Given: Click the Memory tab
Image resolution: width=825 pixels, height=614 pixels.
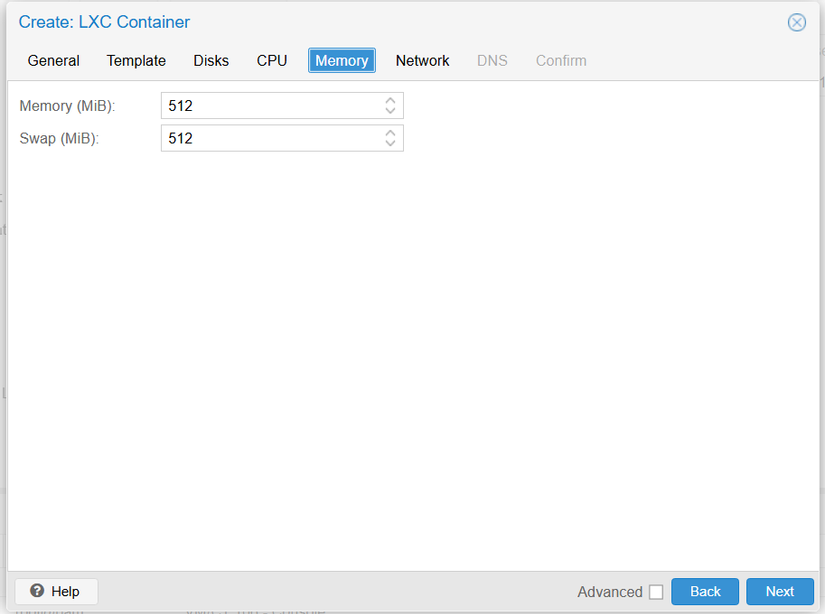Looking at the screenshot, I should coord(341,61).
